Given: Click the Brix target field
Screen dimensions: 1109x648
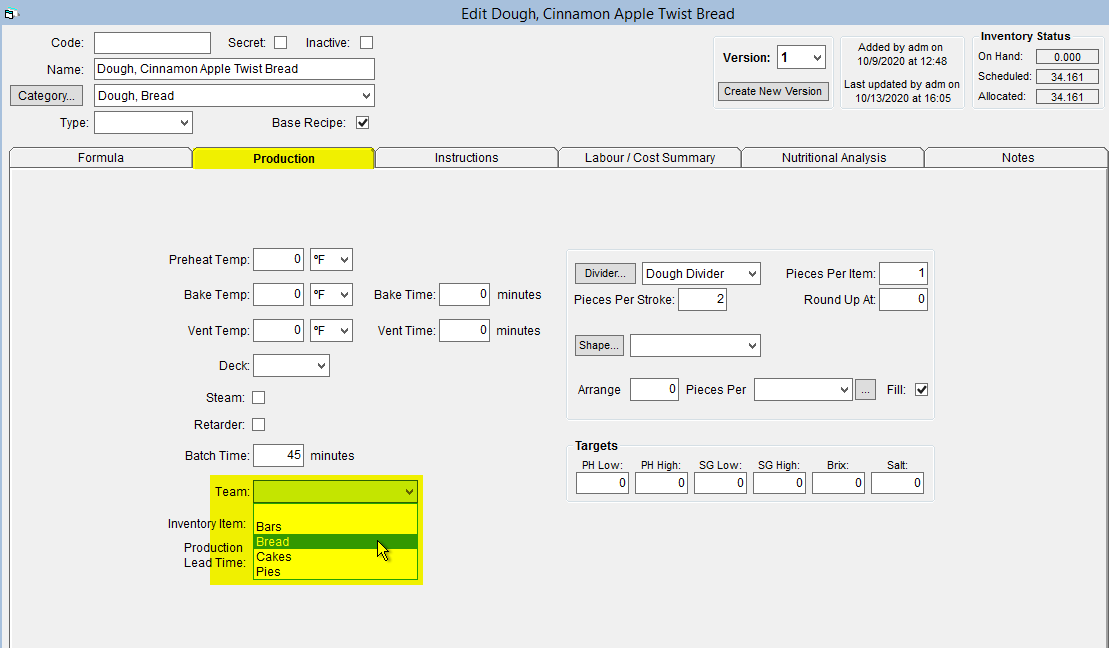Looking at the screenshot, I should (838, 483).
